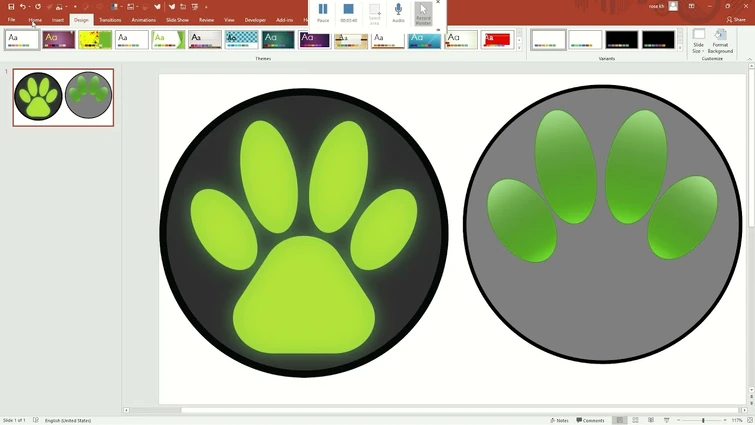The height and width of the screenshot is (425, 755).
Task: Click the zoom out minus button
Action: coord(678,420)
